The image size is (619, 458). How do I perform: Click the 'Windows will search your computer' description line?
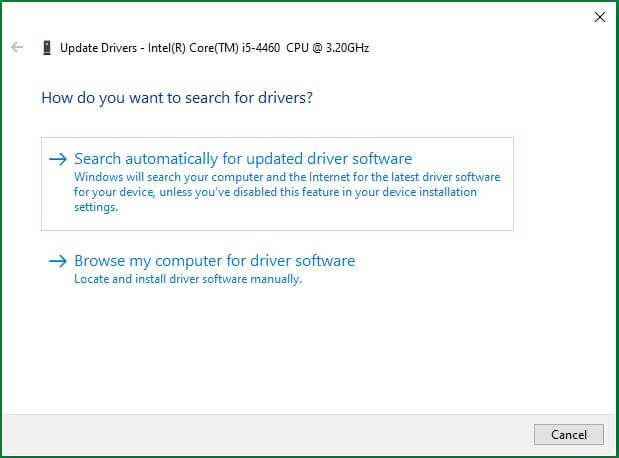tap(286, 177)
